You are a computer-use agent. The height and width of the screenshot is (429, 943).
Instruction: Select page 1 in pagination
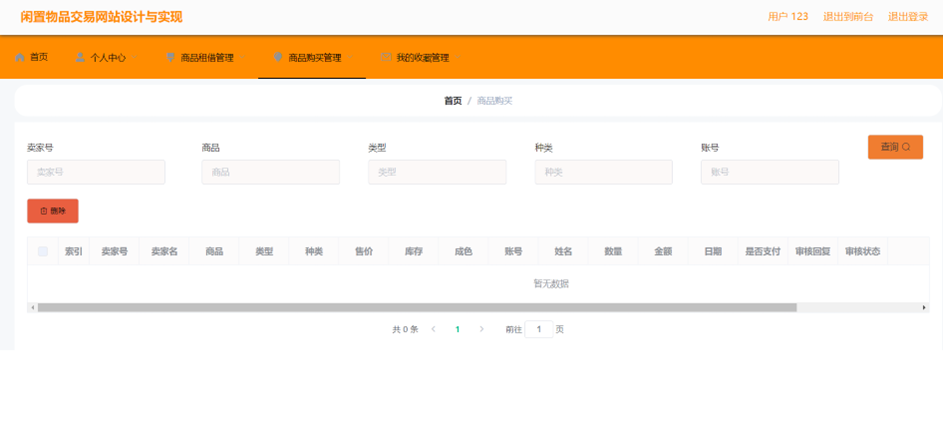[x=458, y=329]
